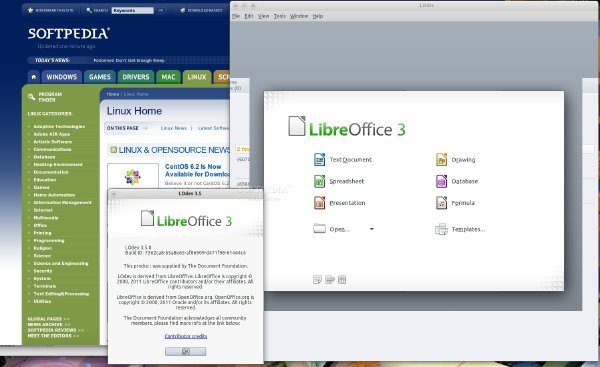
Task: Click the Softpedia Reviews link
Action: tap(56, 330)
